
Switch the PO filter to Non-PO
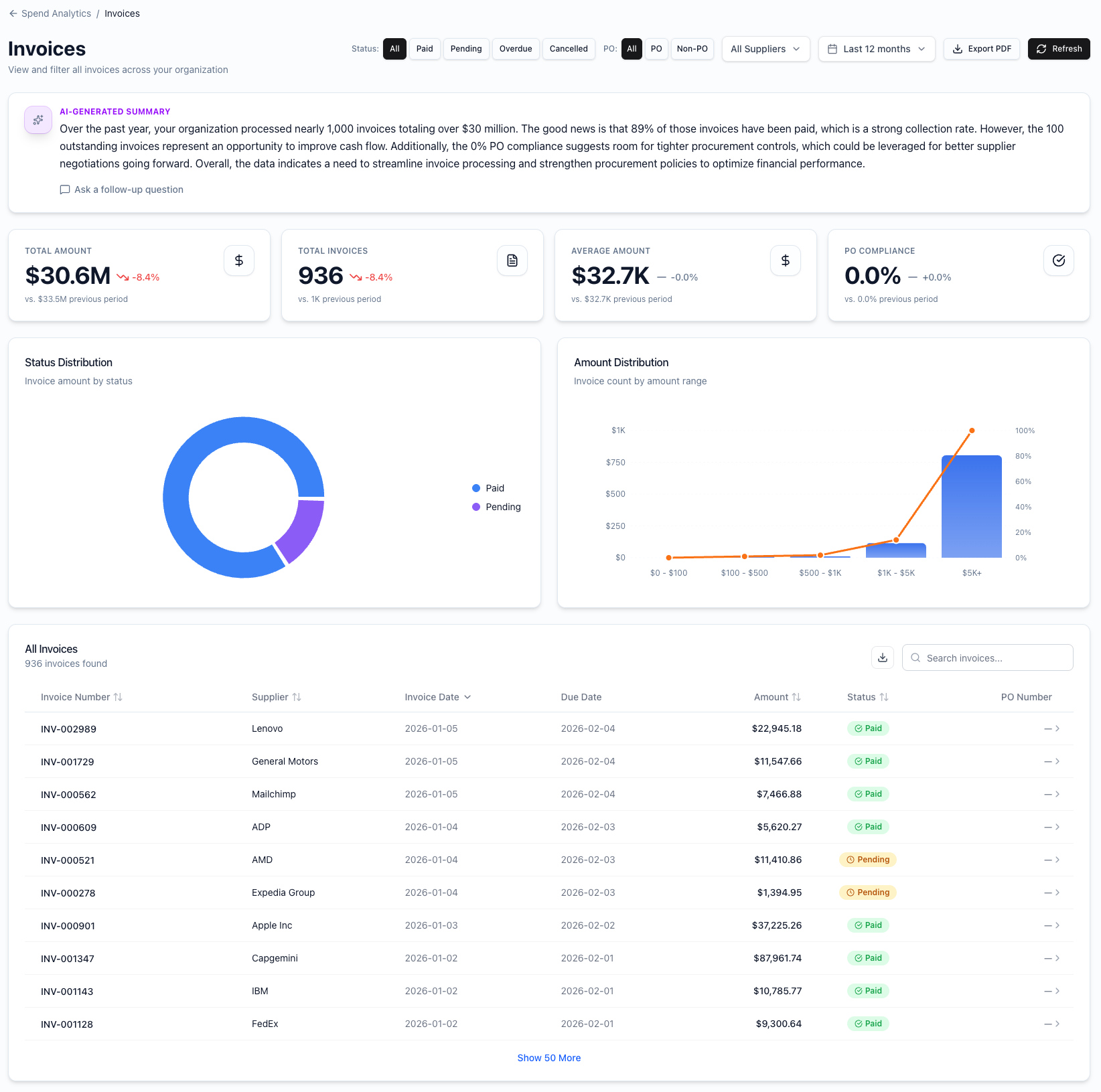(692, 48)
